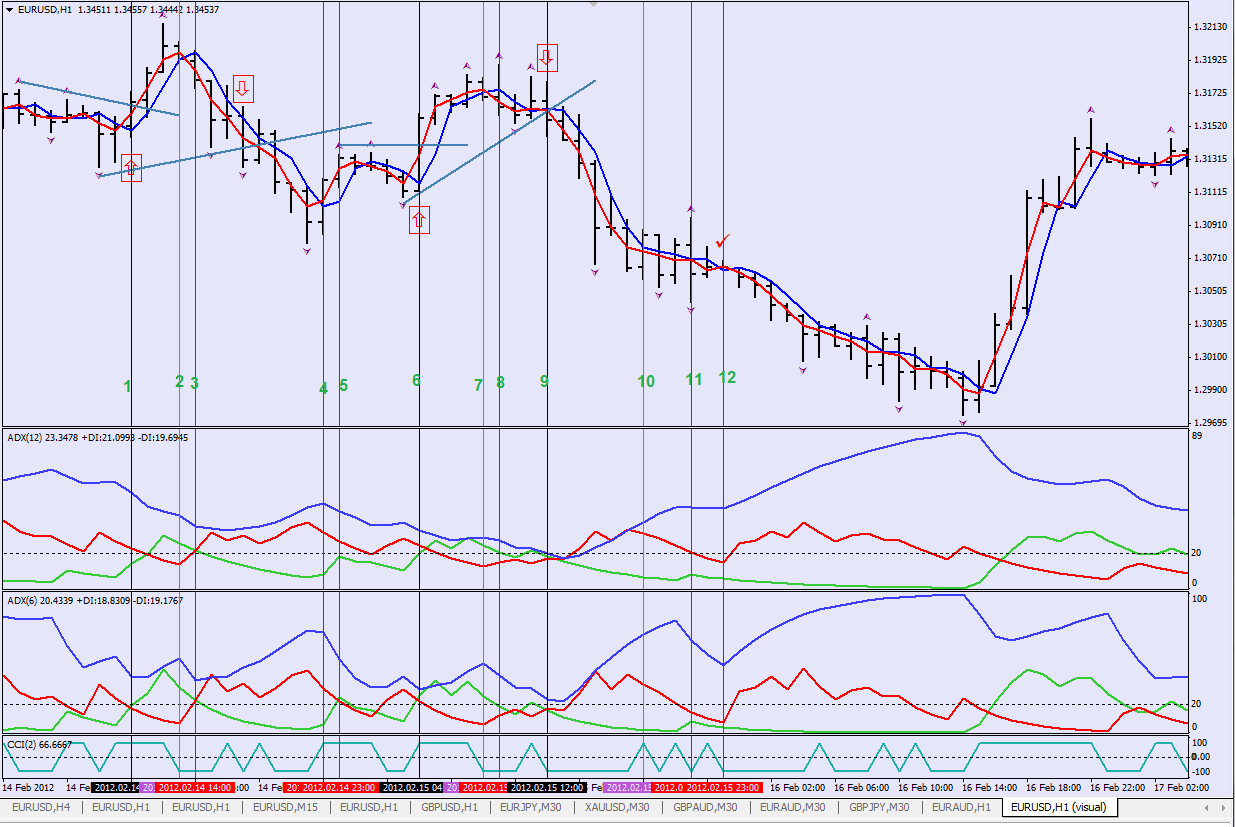The image size is (1235, 827).
Task: Select the 2012.02.15 23:00 vertical line date label
Action: pyautogui.click(x=723, y=788)
